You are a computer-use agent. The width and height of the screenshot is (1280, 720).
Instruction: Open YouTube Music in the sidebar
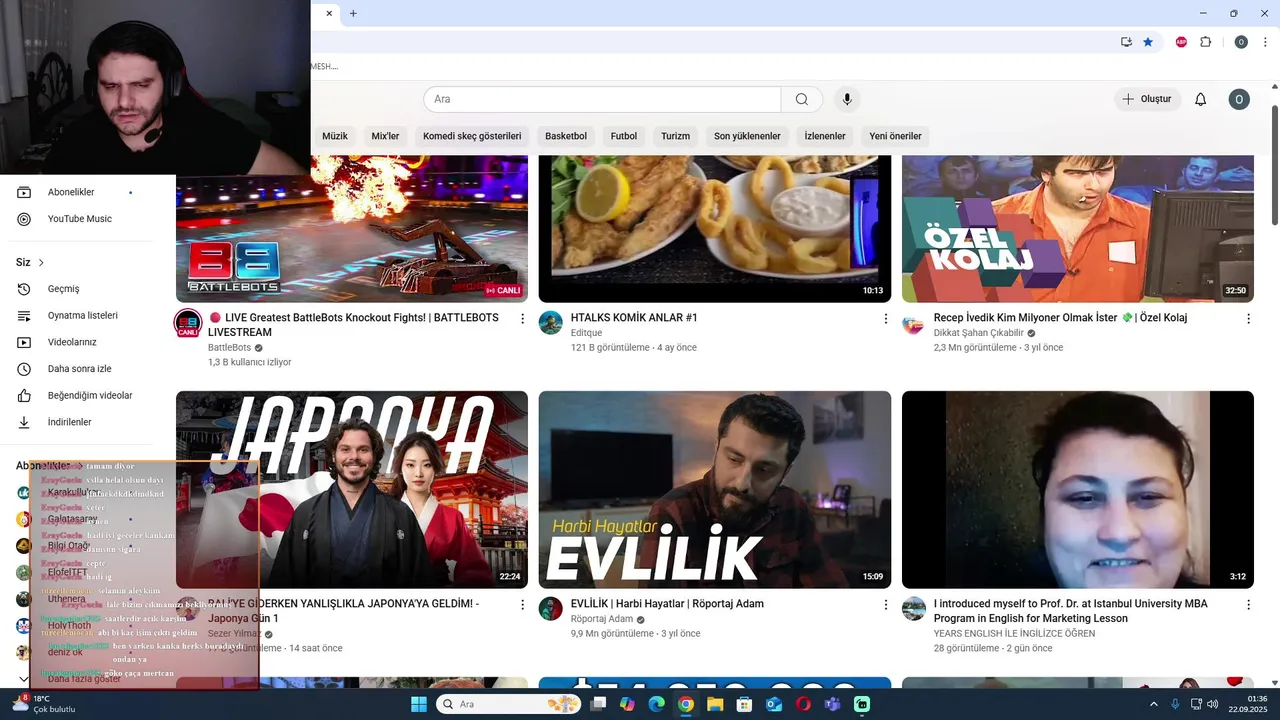tap(80, 219)
